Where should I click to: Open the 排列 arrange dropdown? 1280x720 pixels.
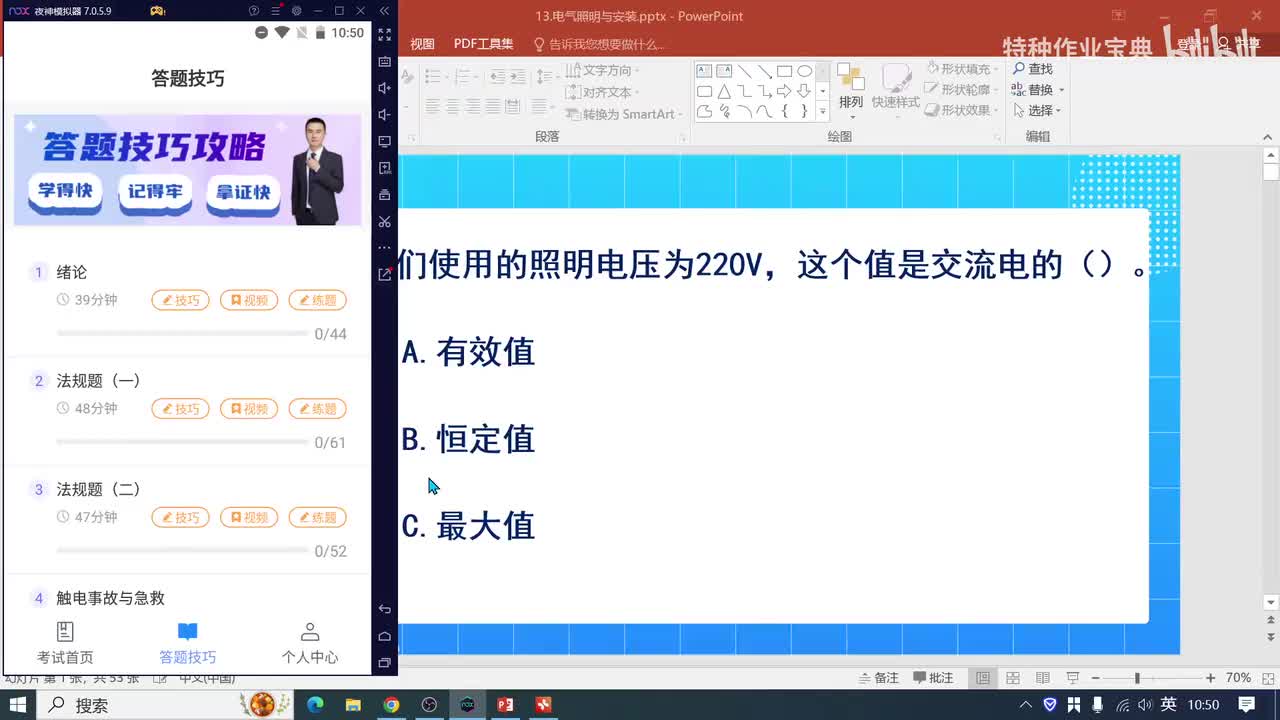(x=851, y=90)
